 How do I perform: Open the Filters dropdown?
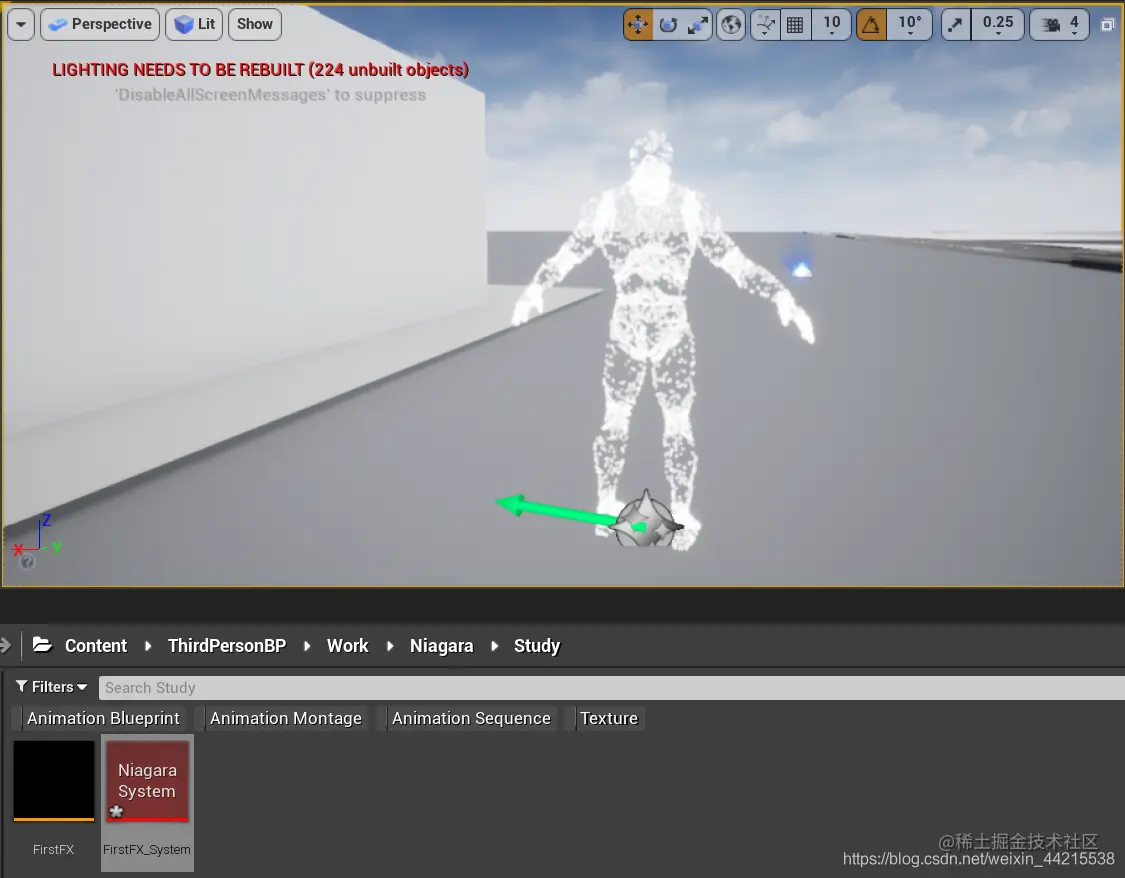52,686
